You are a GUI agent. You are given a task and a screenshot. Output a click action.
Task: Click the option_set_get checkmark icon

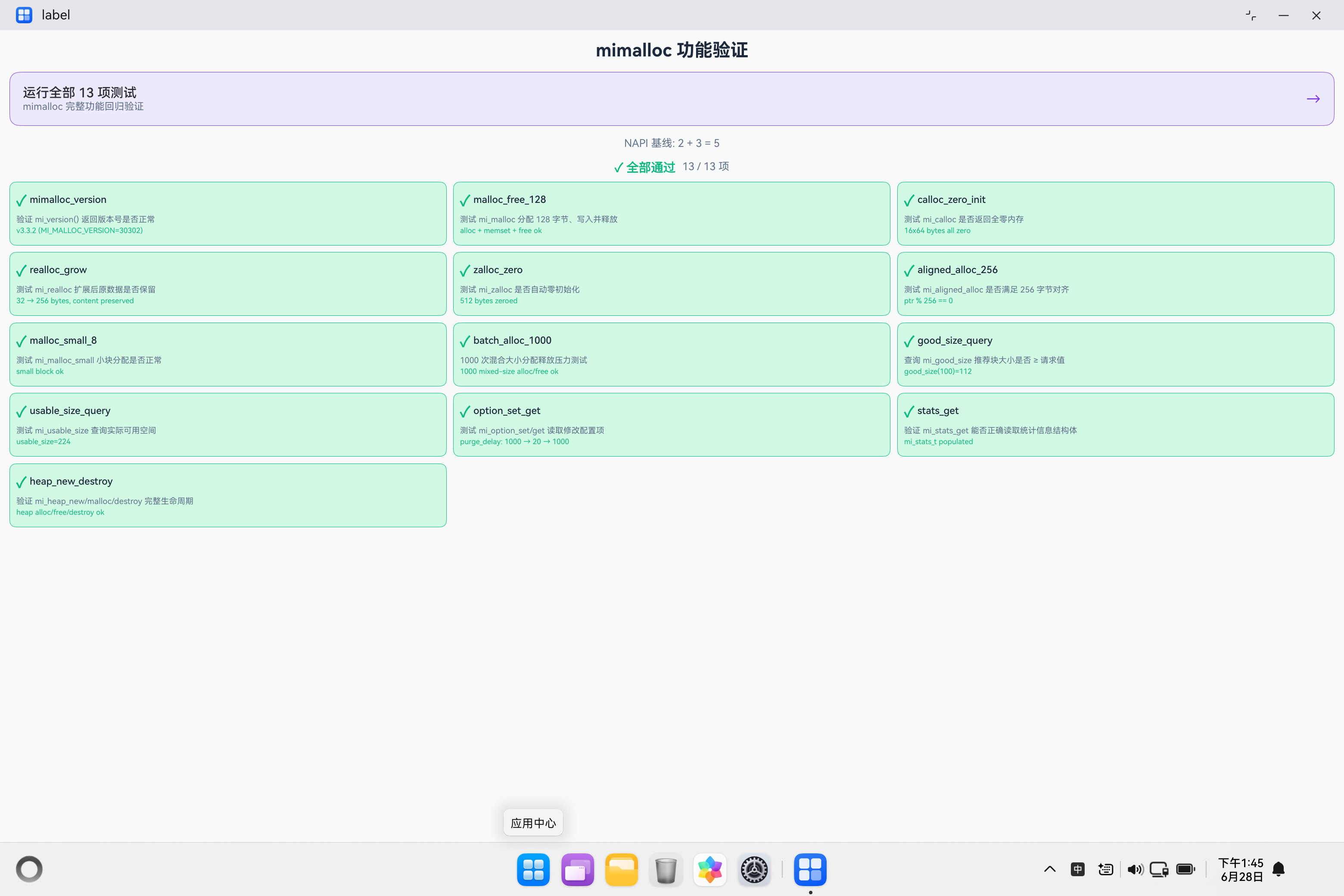465,411
